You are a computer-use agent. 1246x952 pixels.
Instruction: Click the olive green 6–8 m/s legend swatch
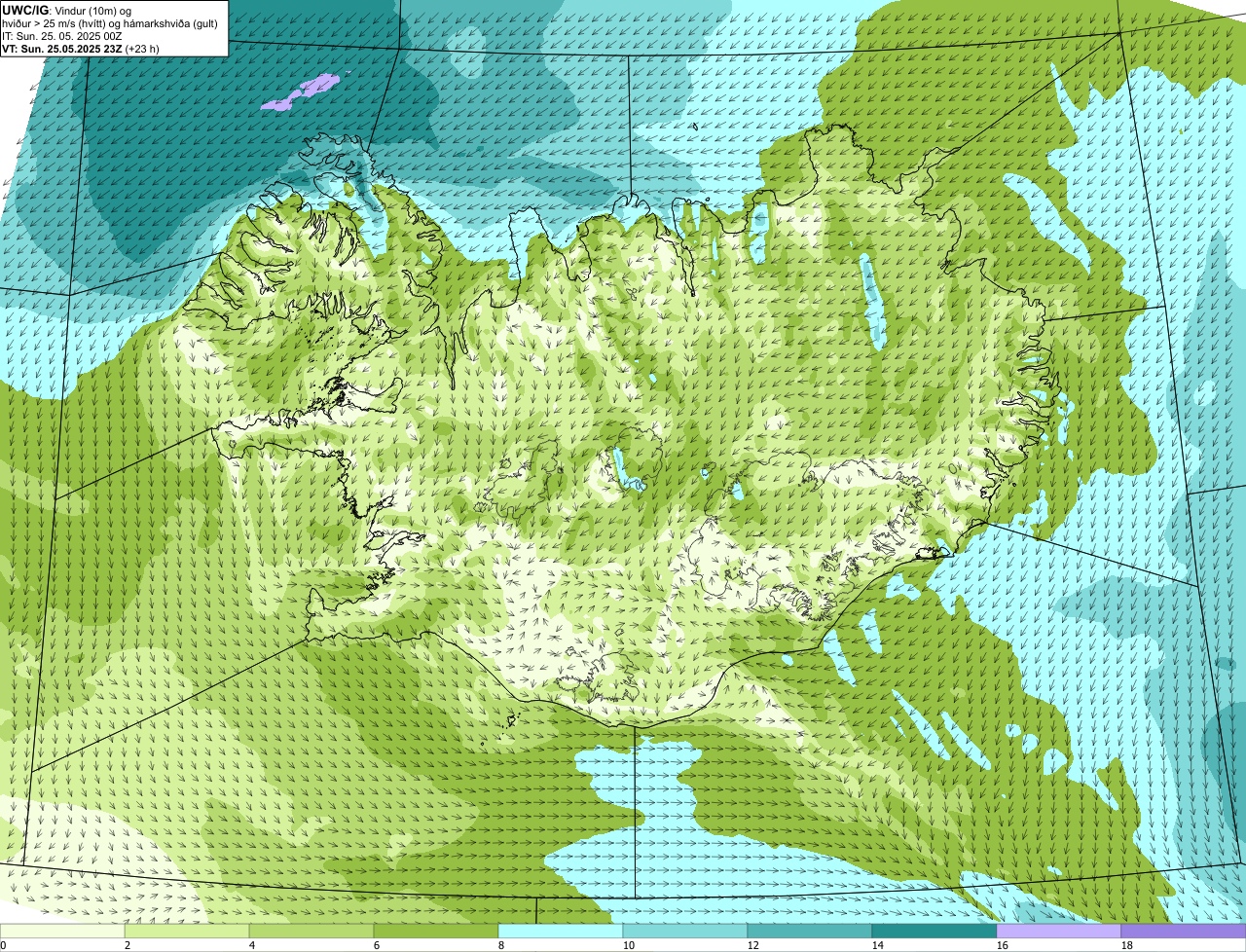point(436,931)
